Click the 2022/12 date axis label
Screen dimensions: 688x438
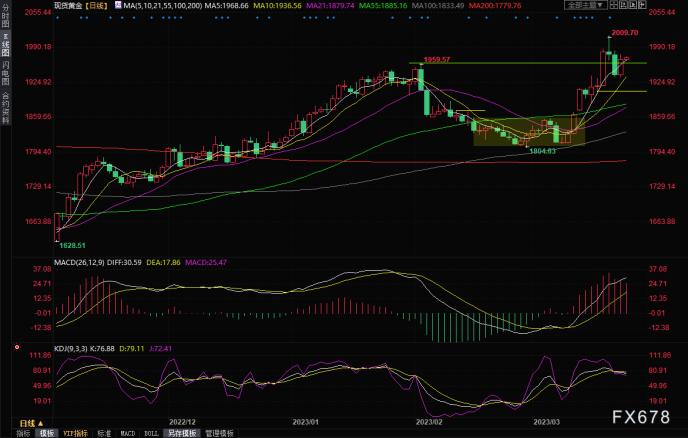click(x=182, y=422)
